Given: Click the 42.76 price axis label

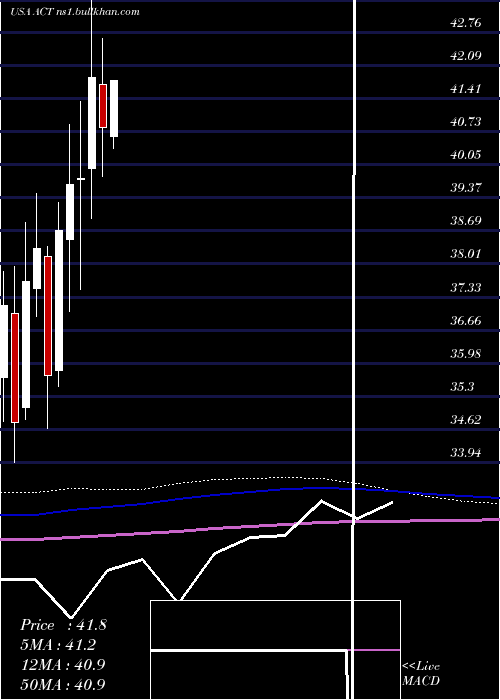Looking at the screenshot, I should click(466, 23).
